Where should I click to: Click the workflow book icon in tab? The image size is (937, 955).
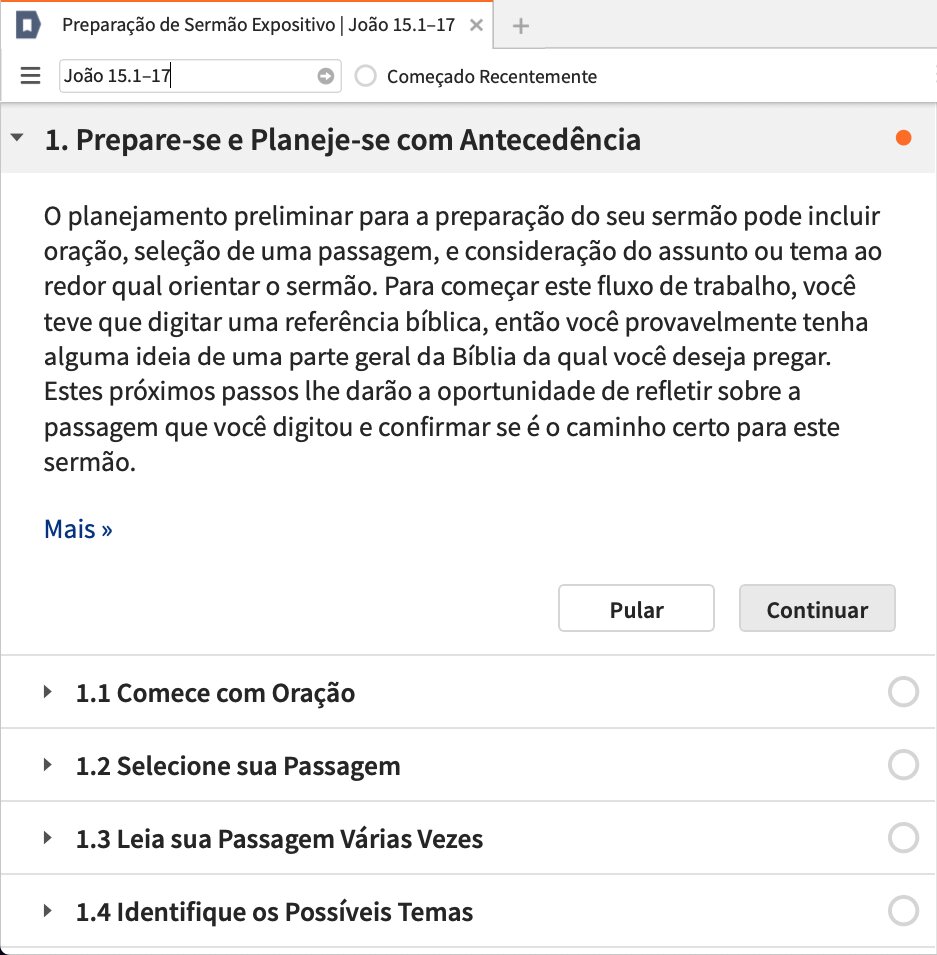pos(27,26)
